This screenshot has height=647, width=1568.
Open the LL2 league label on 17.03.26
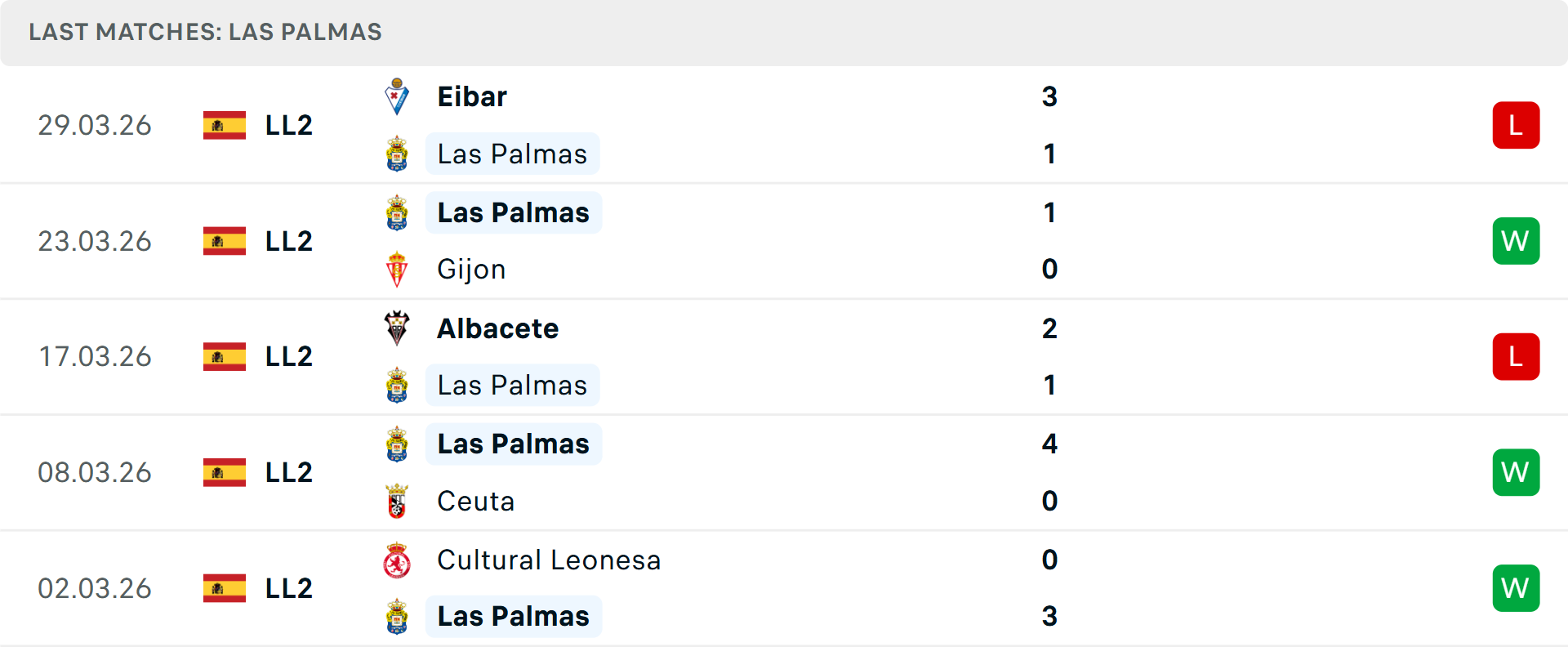(287, 356)
